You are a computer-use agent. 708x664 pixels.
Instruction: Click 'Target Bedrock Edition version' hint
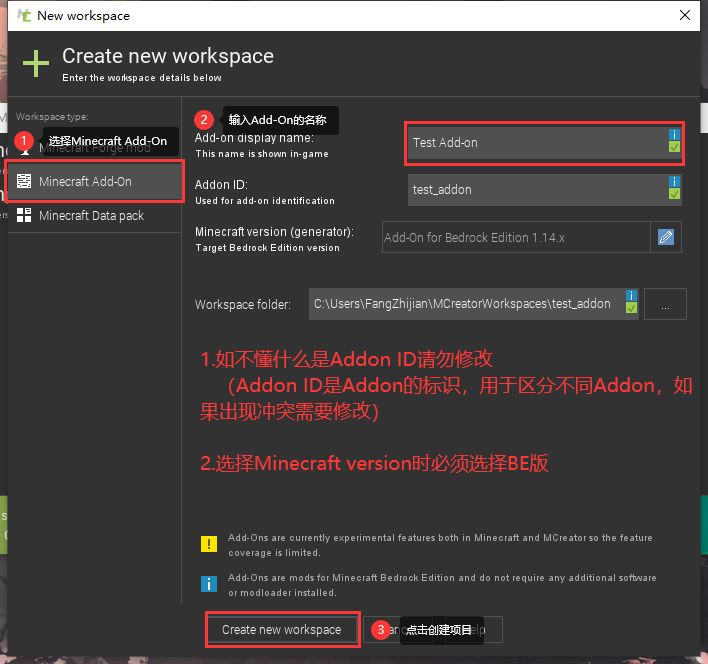tap(267, 247)
